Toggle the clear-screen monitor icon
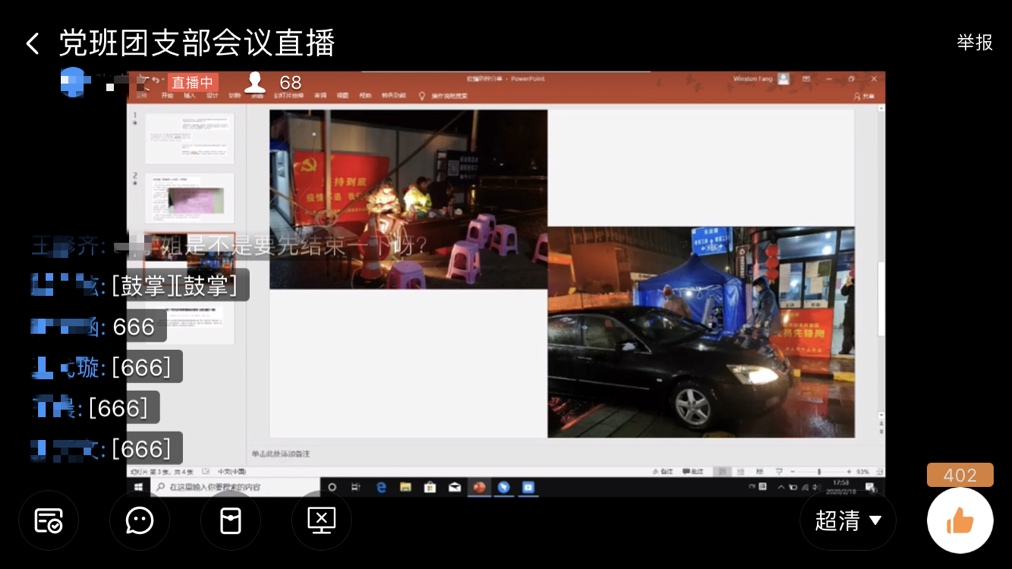Viewport: 1012px width, 569px height. pos(321,520)
